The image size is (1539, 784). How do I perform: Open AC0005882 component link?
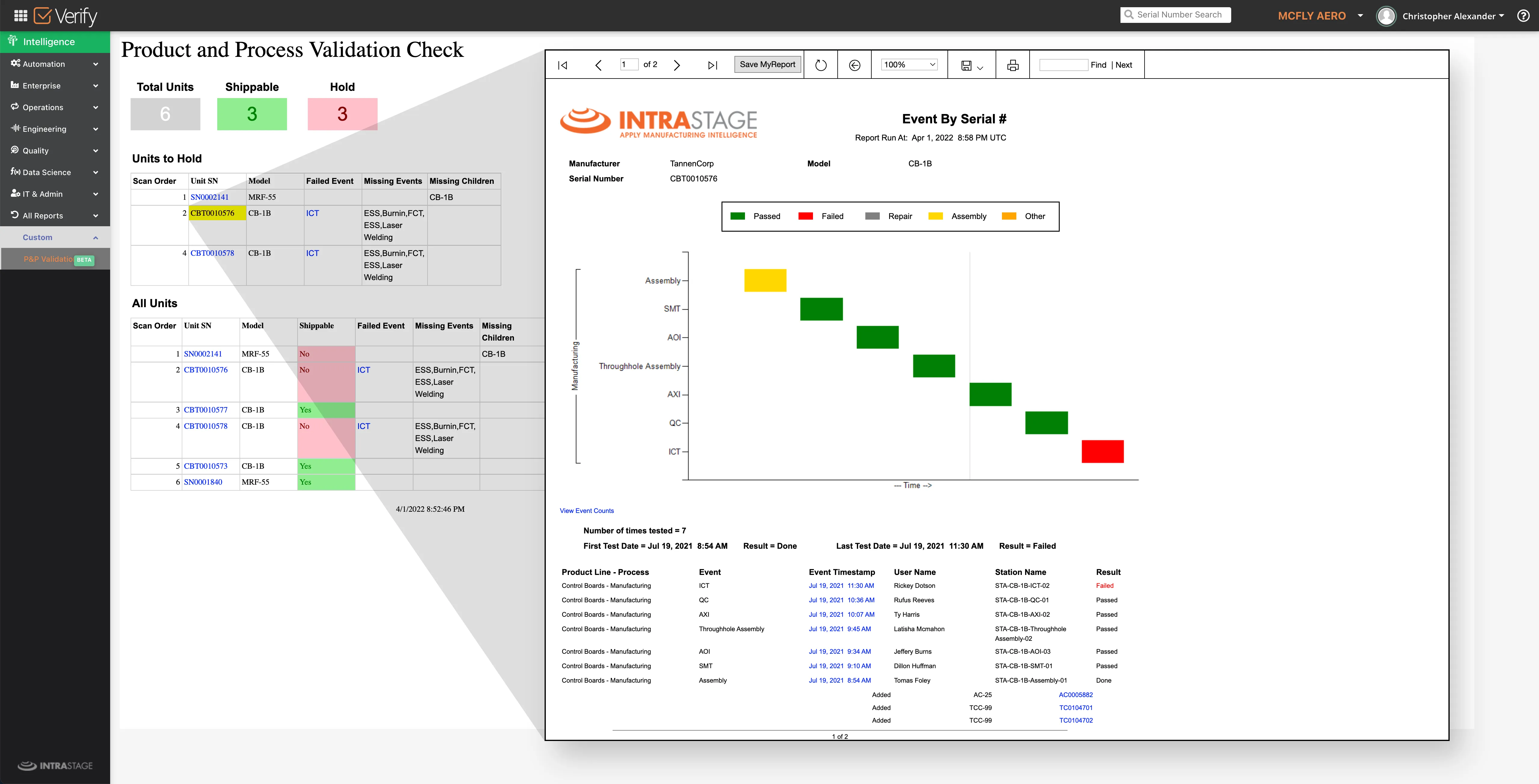click(1075, 695)
